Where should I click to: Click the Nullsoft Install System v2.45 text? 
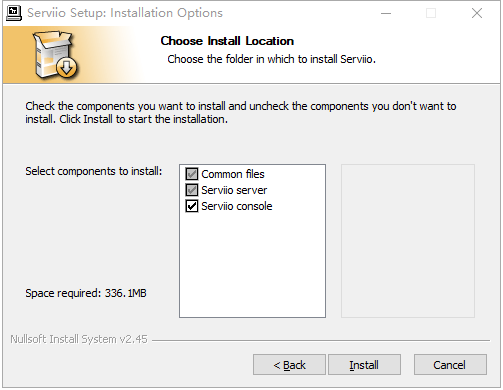[79, 339]
